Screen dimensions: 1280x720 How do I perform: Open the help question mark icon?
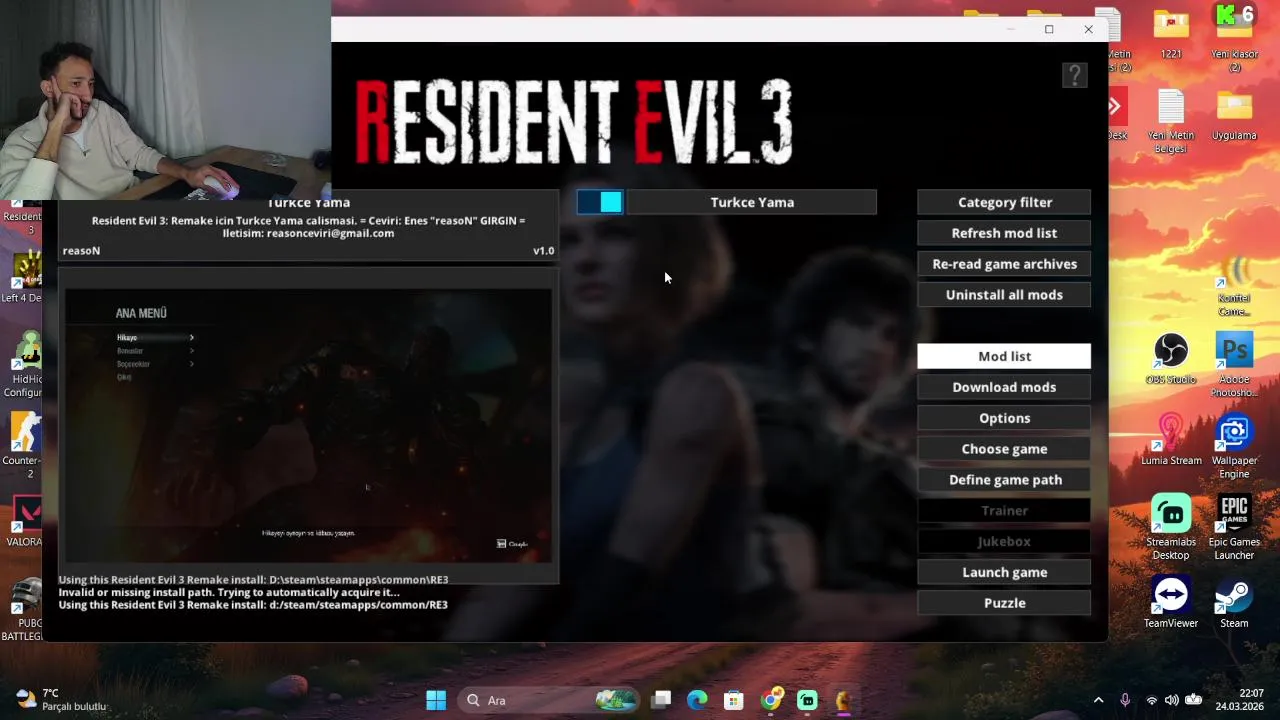1074,75
